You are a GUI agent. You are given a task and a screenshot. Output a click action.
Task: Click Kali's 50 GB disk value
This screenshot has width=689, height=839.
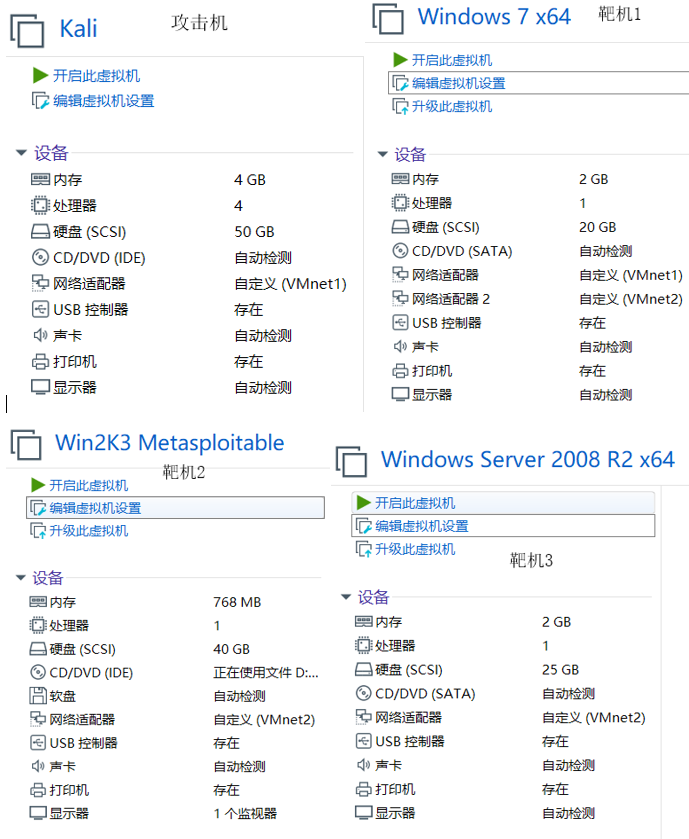click(x=254, y=232)
